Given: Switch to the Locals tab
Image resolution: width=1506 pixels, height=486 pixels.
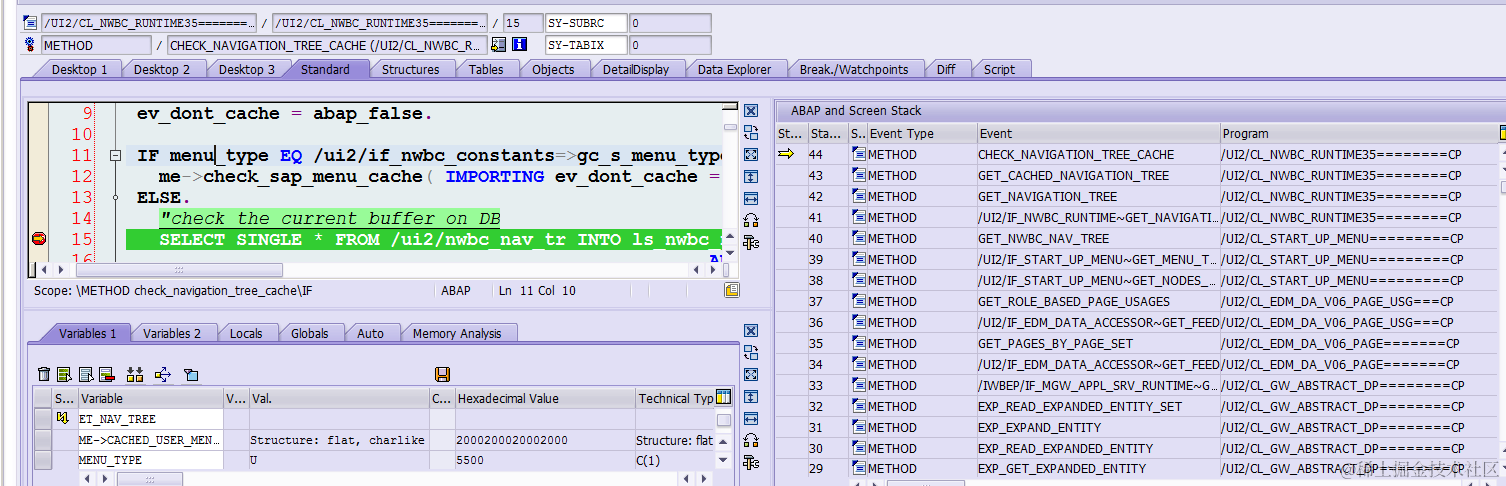Looking at the screenshot, I should [x=246, y=333].
